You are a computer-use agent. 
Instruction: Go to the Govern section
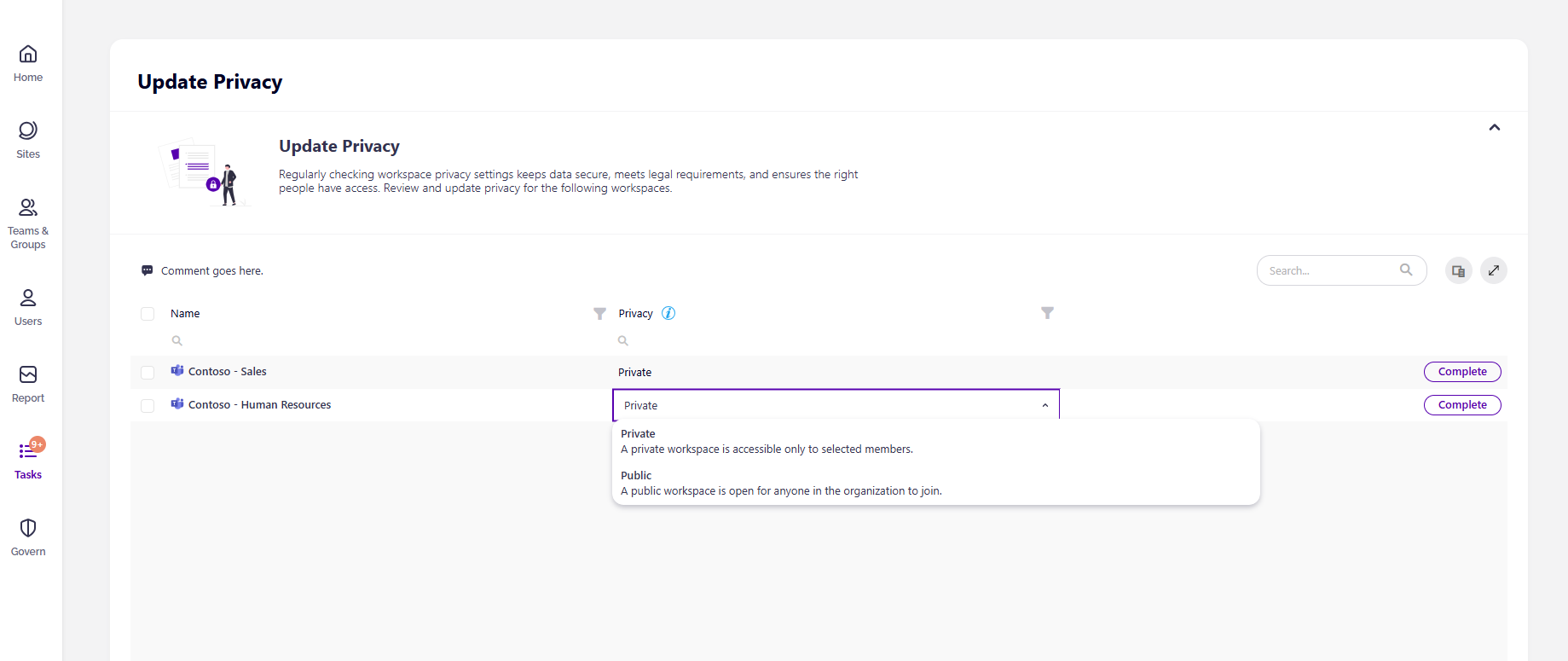click(x=28, y=538)
